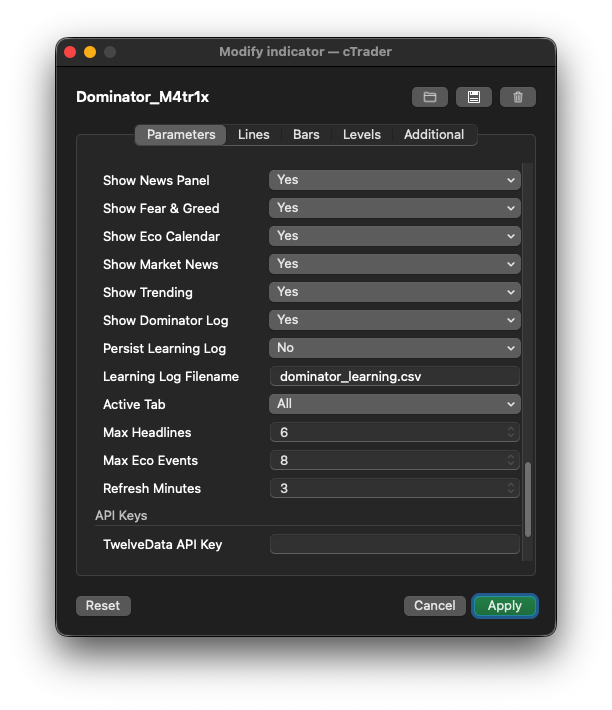
Task: Click the Learning Log Filename field
Action: click(395, 376)
